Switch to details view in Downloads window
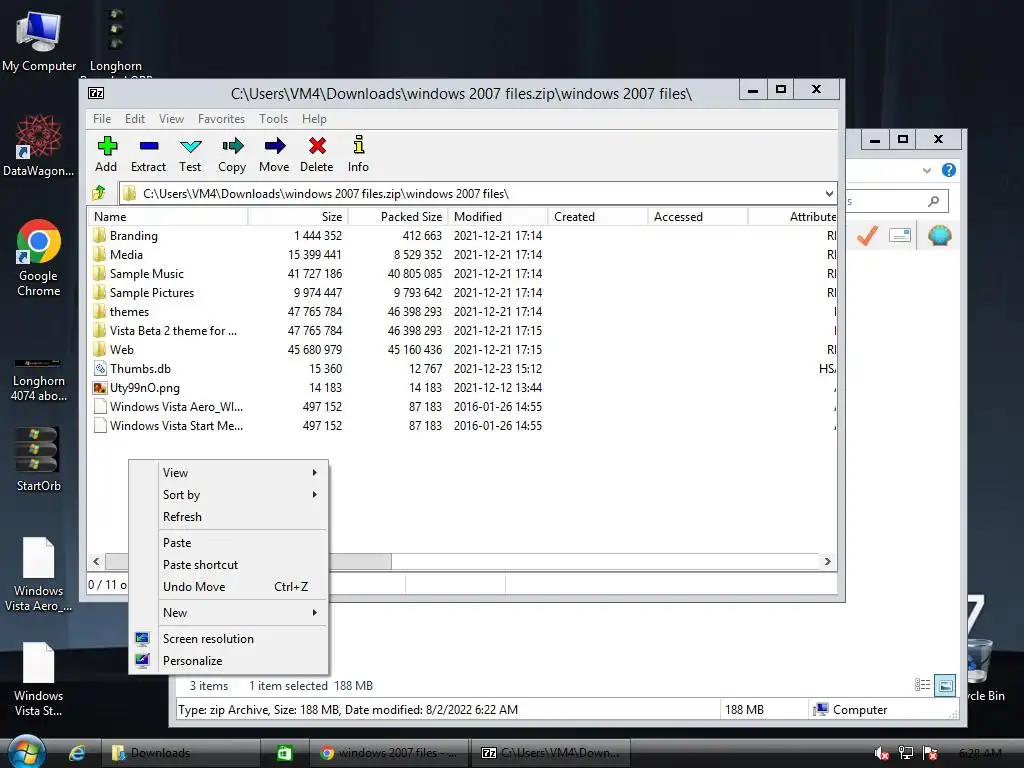The width and height of the screenshot is (1024, 768). [x=923, y=685]
